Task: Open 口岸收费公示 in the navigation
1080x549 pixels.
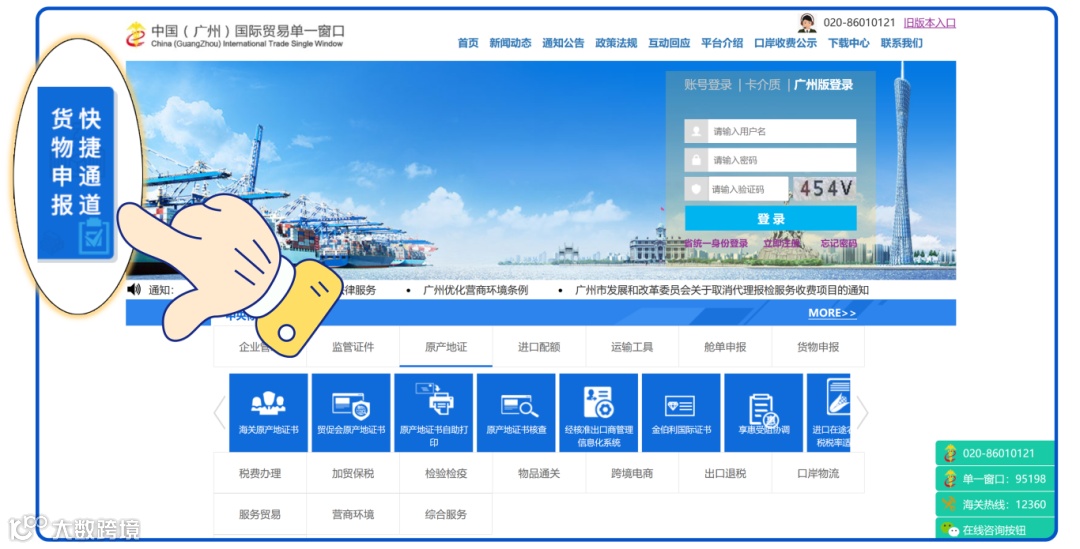Action: (786, 43)
